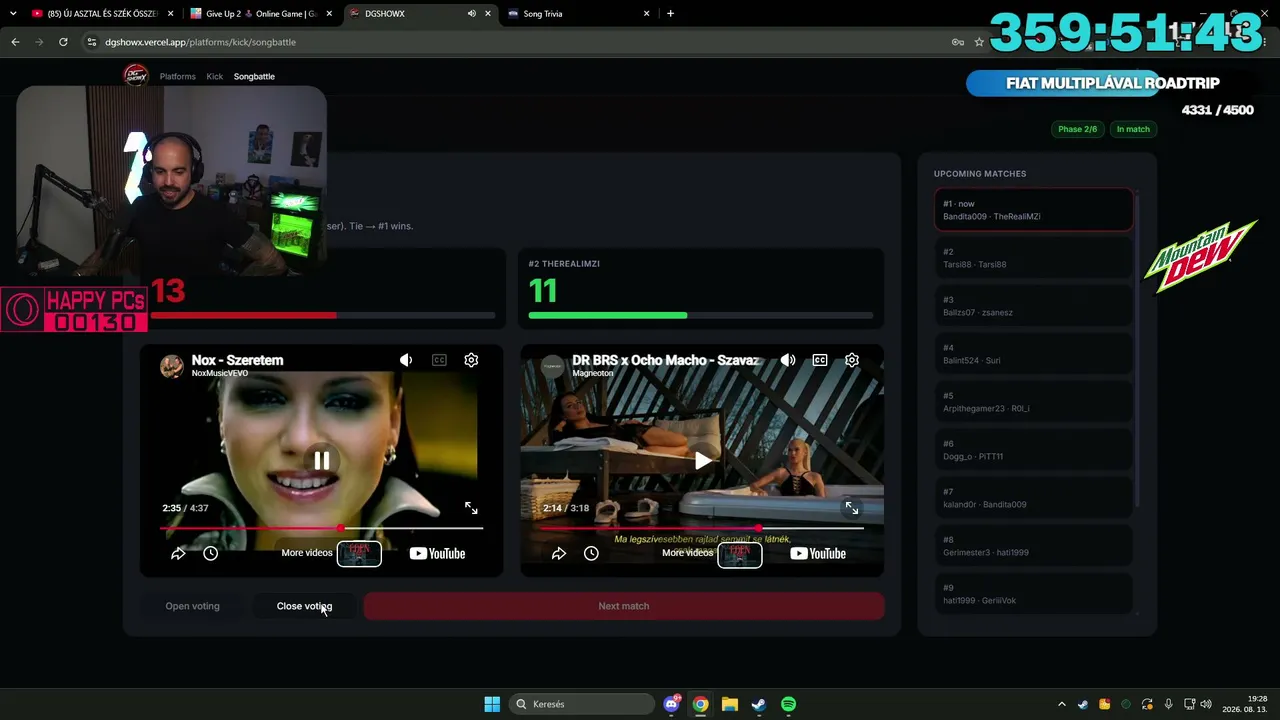Image resolution: width=1280 pixels, height=720 pixels.
Task: Open the Songbattle nav link
Action: [254, 76]
